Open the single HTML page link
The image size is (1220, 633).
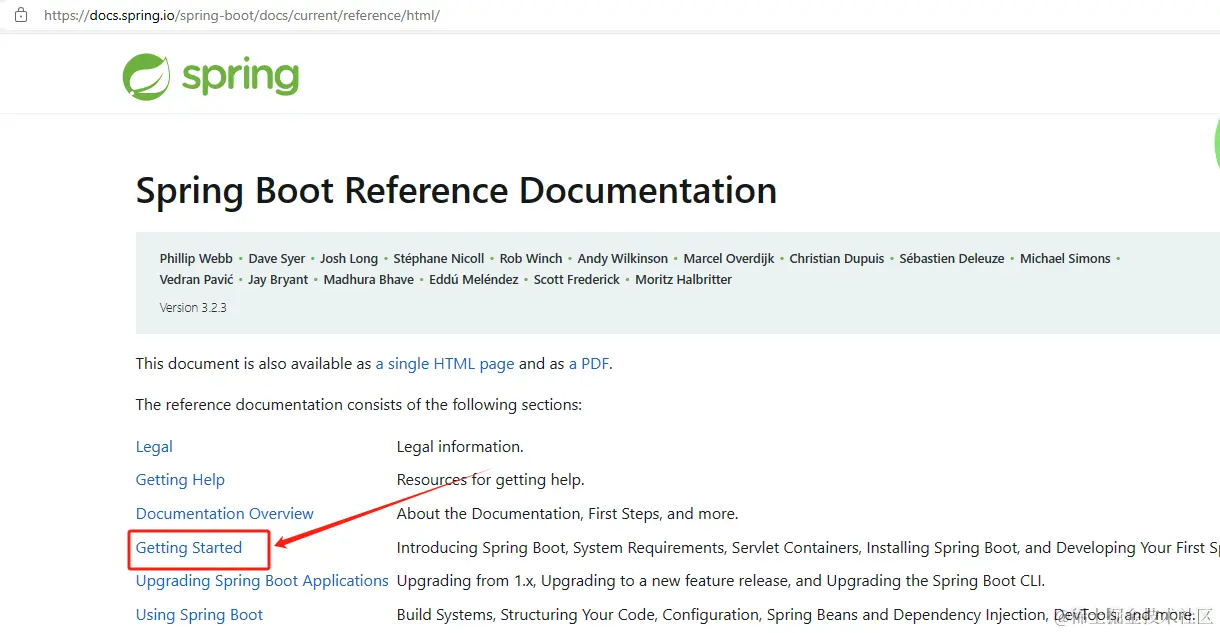click(x=445, y=364)
